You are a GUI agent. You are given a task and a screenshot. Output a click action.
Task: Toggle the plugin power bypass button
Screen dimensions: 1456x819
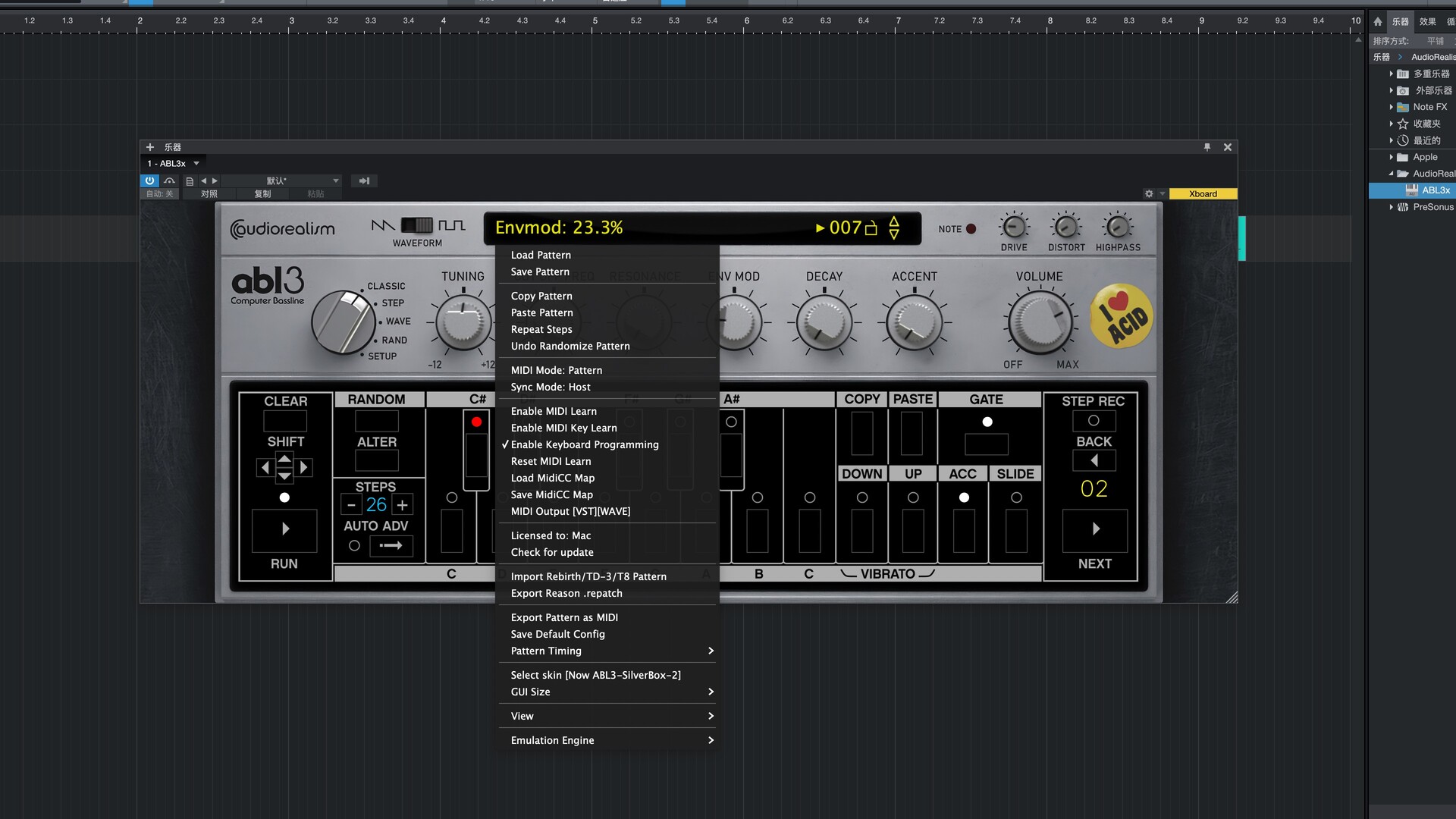149,180
